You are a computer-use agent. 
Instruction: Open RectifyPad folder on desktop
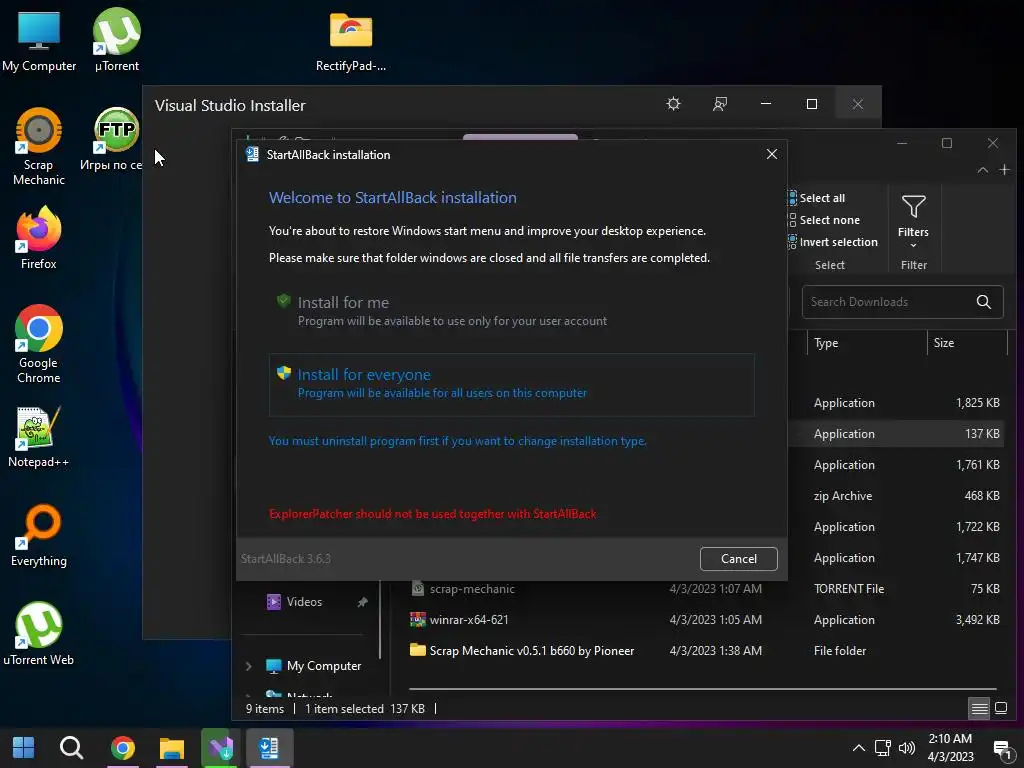coord(351,42)
